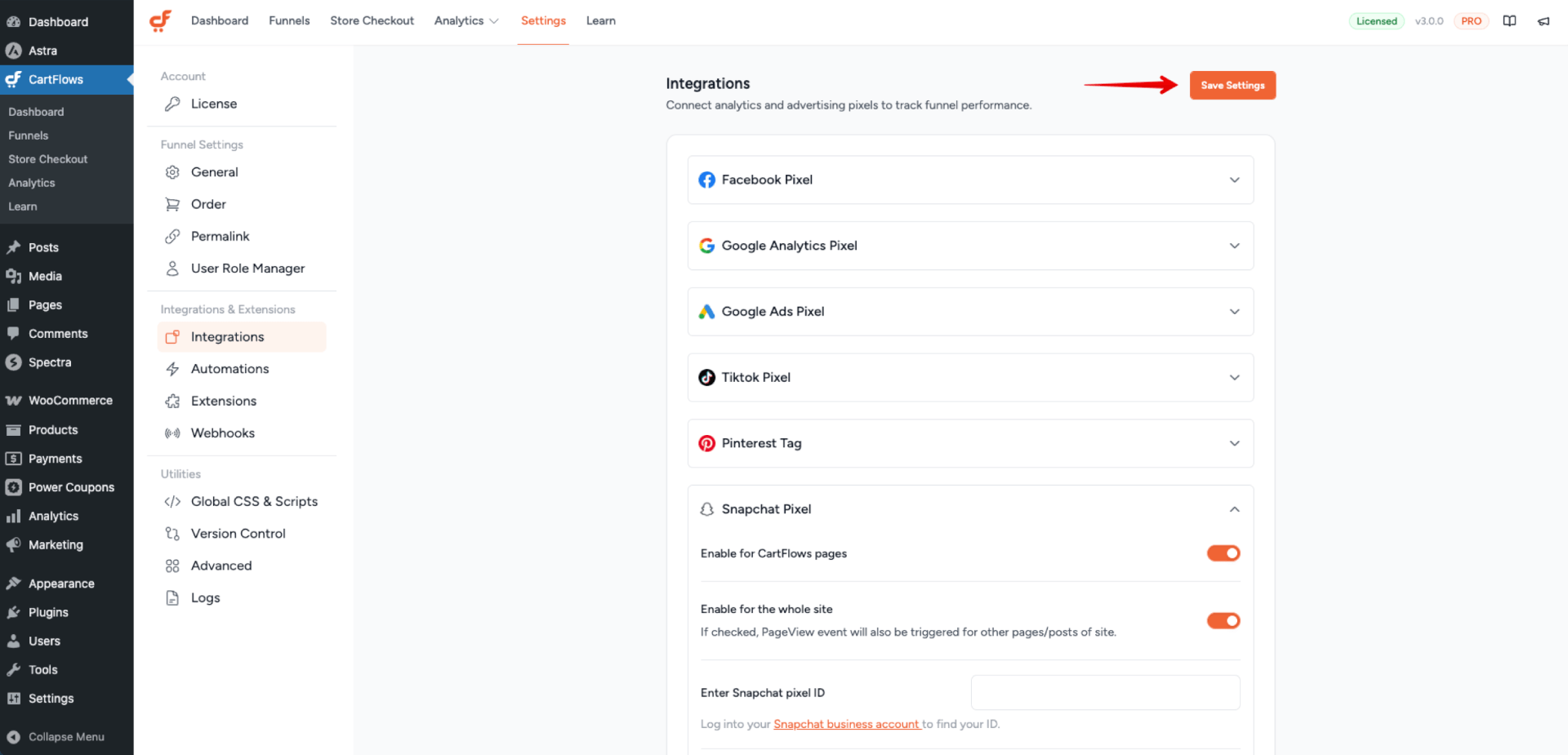Expand the Google Ads Pixel chevron
The width and height of the screenshot is (1568, 755).
(x=1235, y=312)
